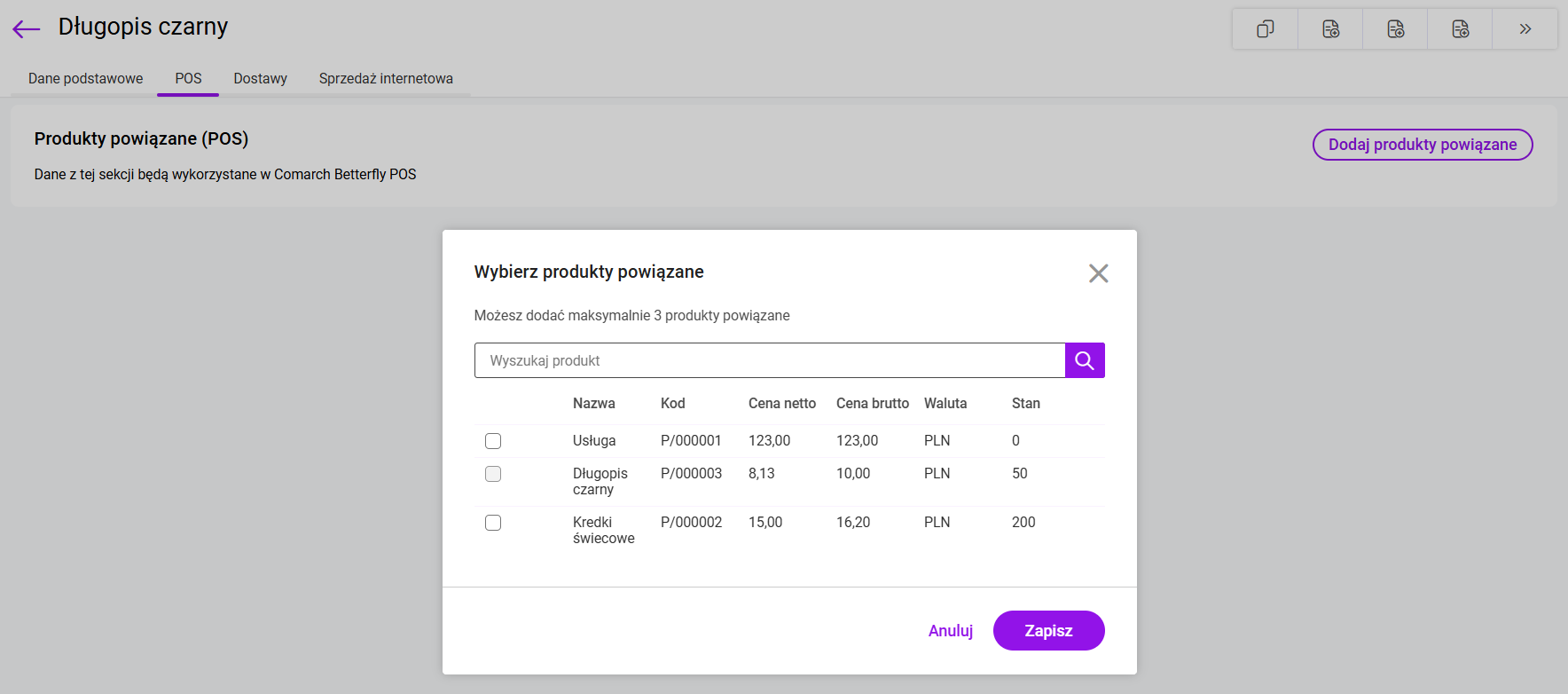1568x694 pixels.
Task: Click the middle add-document toolbar icon
Action: pyautogui.click(x=1395, y=29)
